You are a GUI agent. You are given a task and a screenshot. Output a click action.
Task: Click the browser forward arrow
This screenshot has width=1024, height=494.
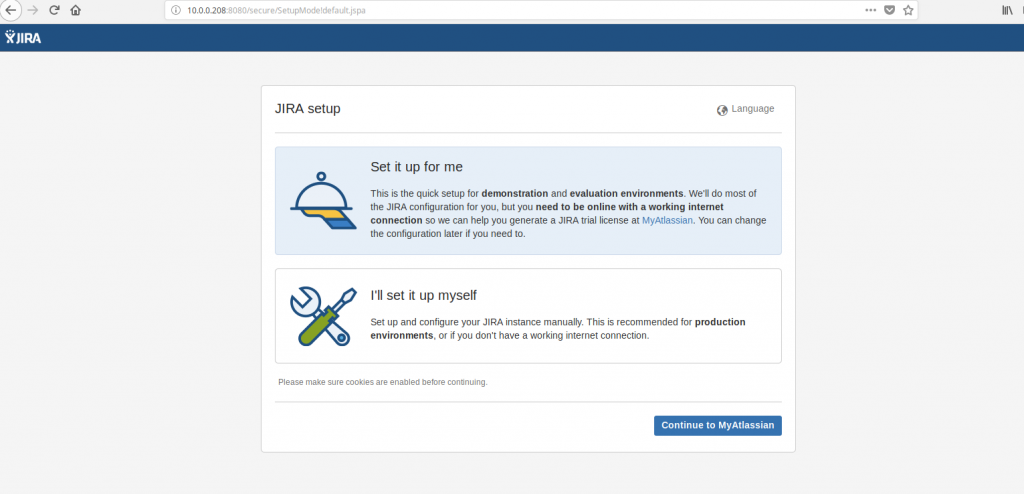click(33, 10)
